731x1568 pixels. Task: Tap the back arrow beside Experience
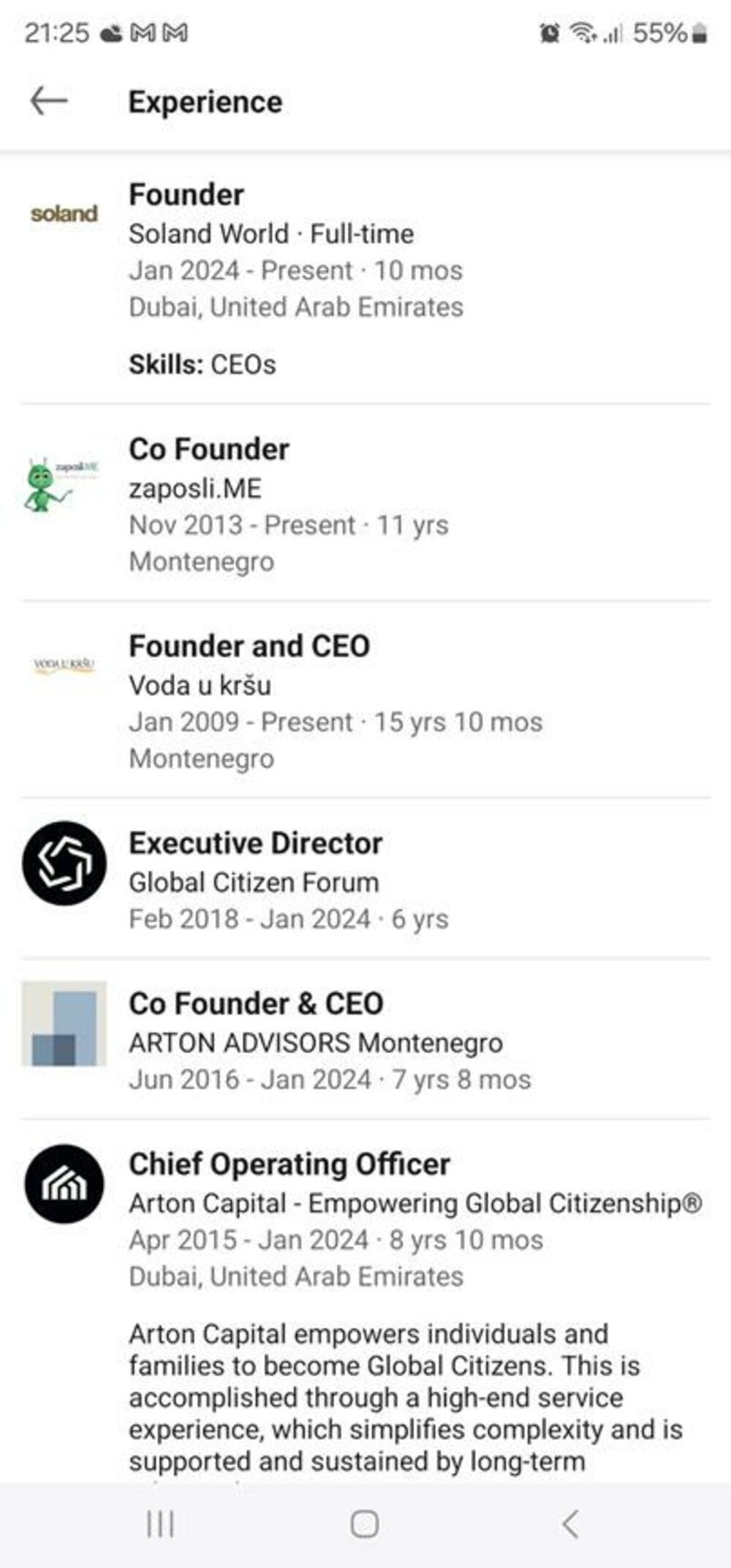point(49,101)
